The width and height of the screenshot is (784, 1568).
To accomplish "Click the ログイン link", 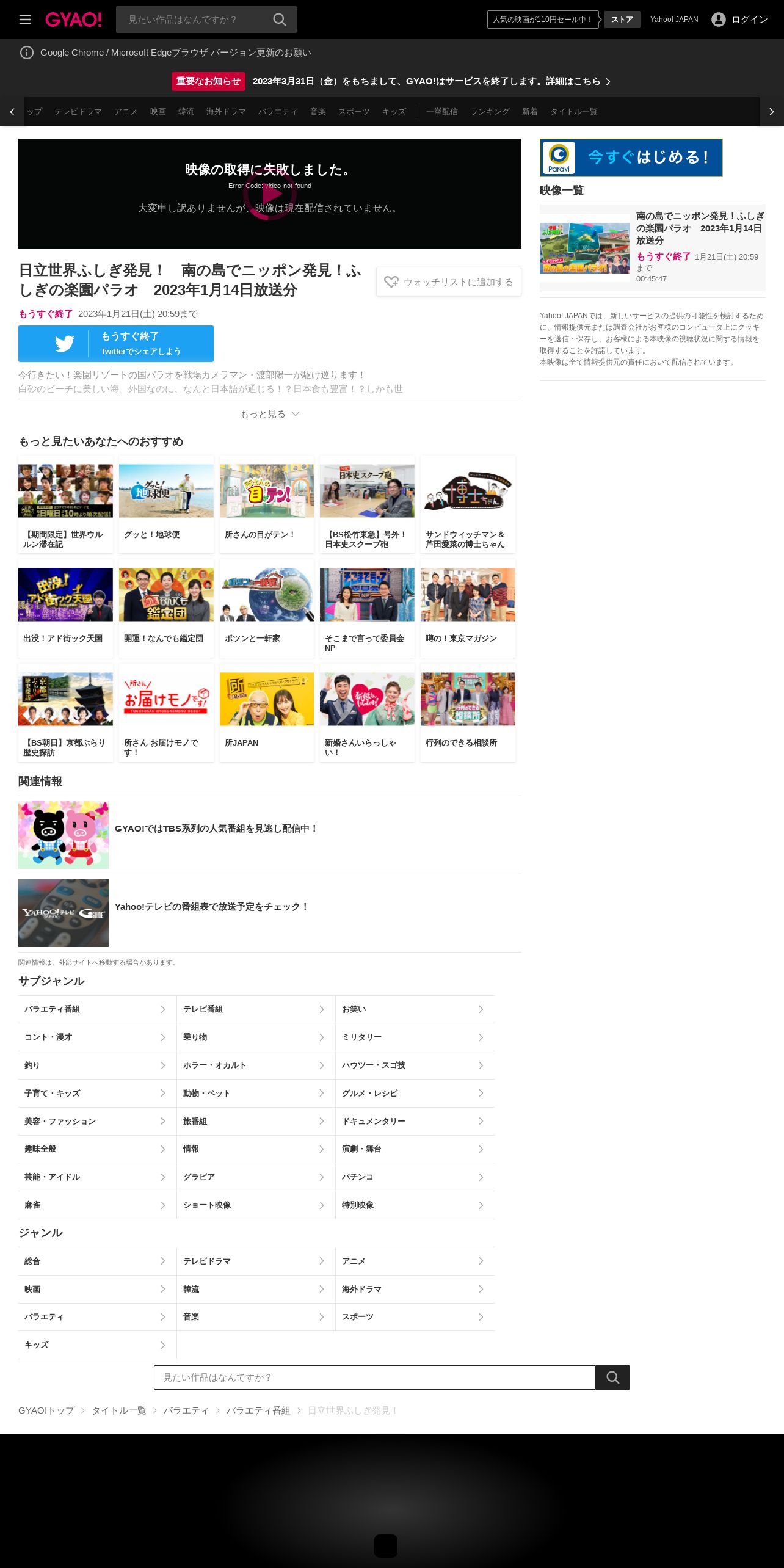I will point(750,20).
